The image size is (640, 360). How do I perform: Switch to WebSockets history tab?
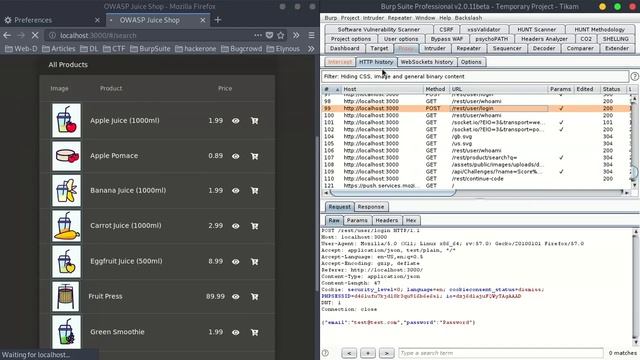427,62
